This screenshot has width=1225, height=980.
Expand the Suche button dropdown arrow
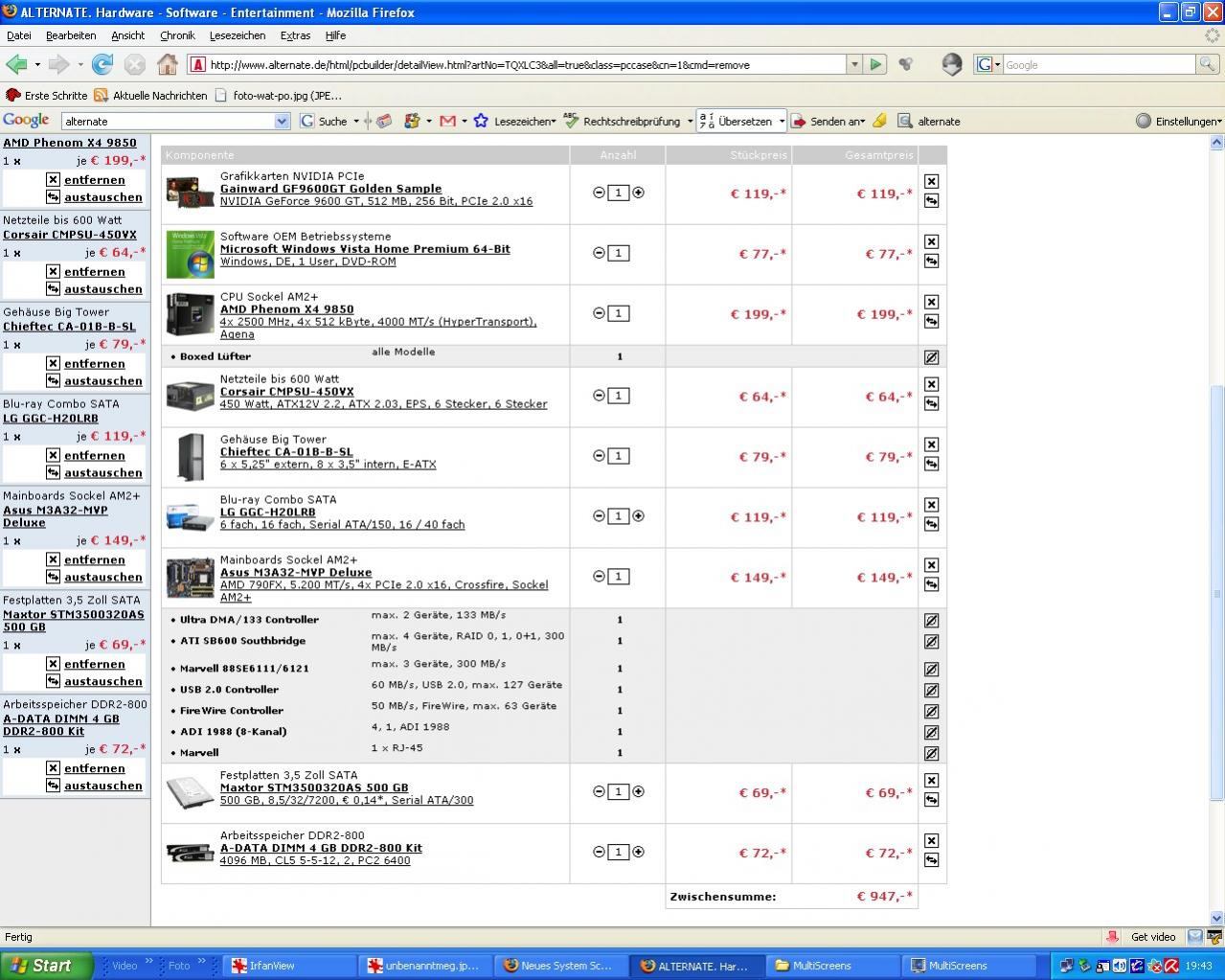[x=356, y=121]
